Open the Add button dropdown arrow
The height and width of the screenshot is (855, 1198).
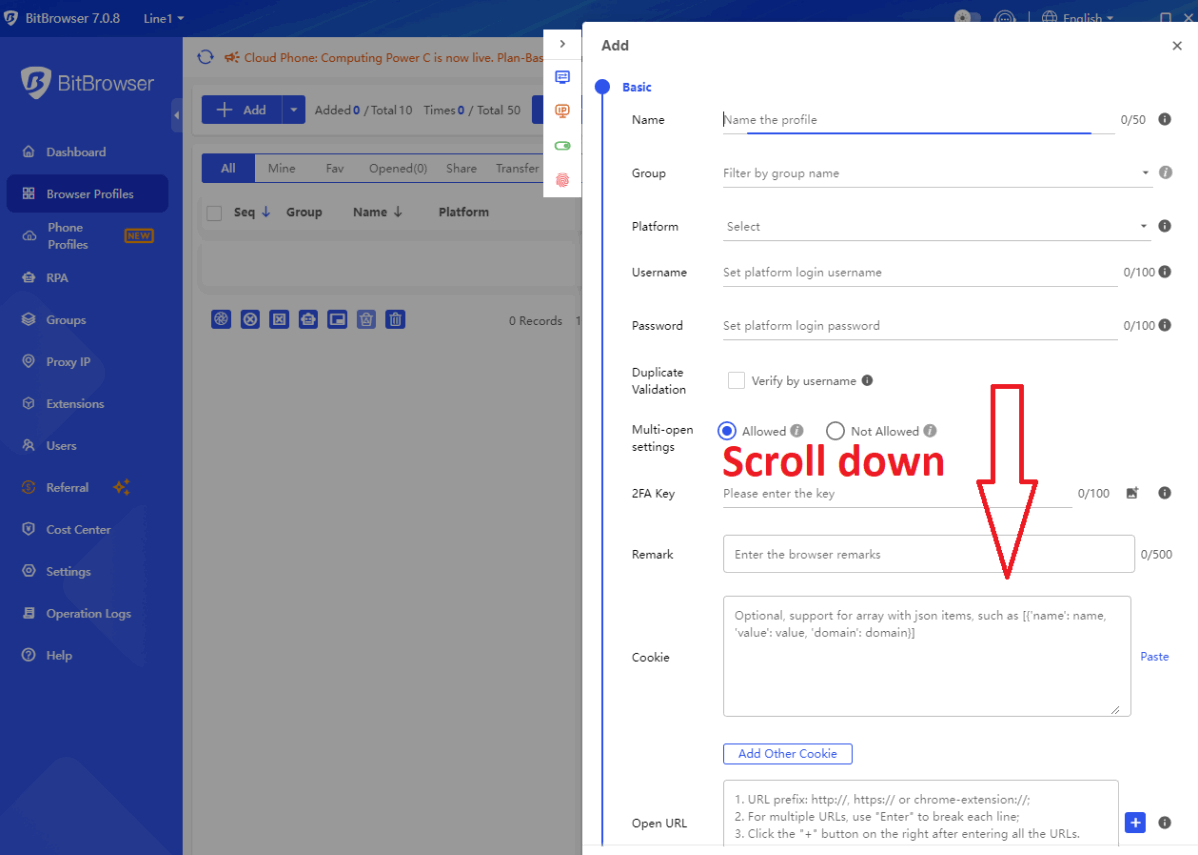pos(293,110)
